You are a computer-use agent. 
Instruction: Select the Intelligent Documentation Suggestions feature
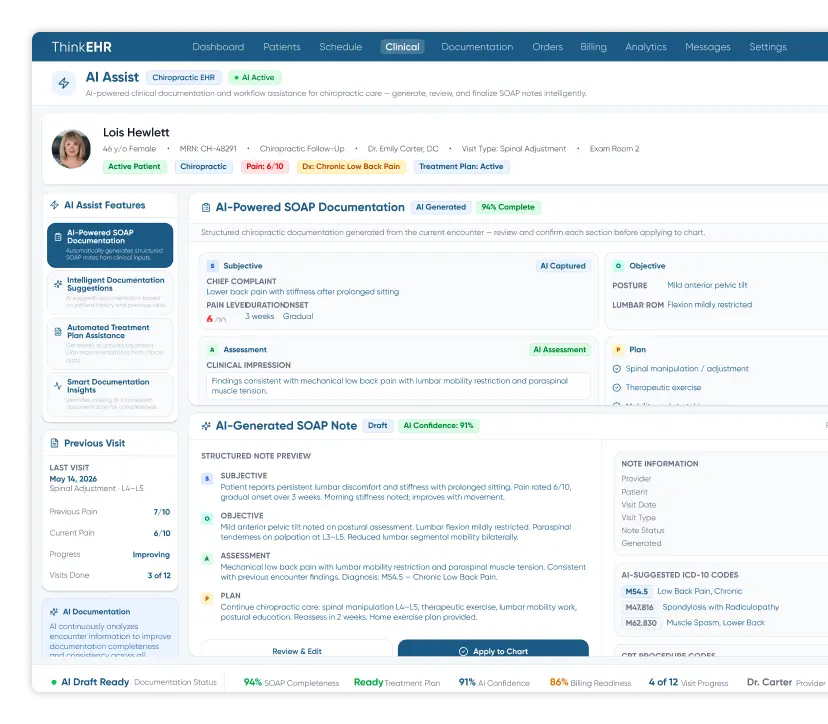[x=110, y=292]
